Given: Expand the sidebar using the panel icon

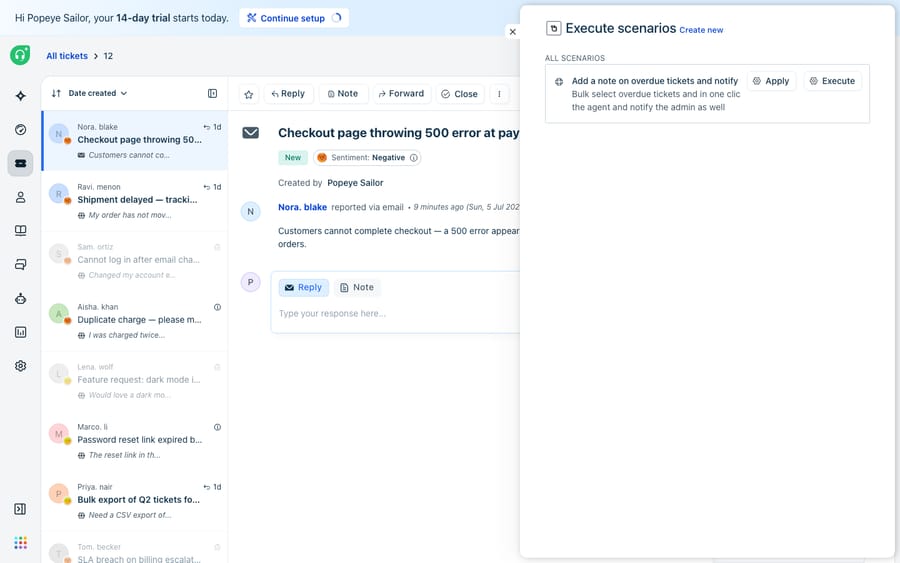Looking at the screenshot, I should tap(20, 509).
